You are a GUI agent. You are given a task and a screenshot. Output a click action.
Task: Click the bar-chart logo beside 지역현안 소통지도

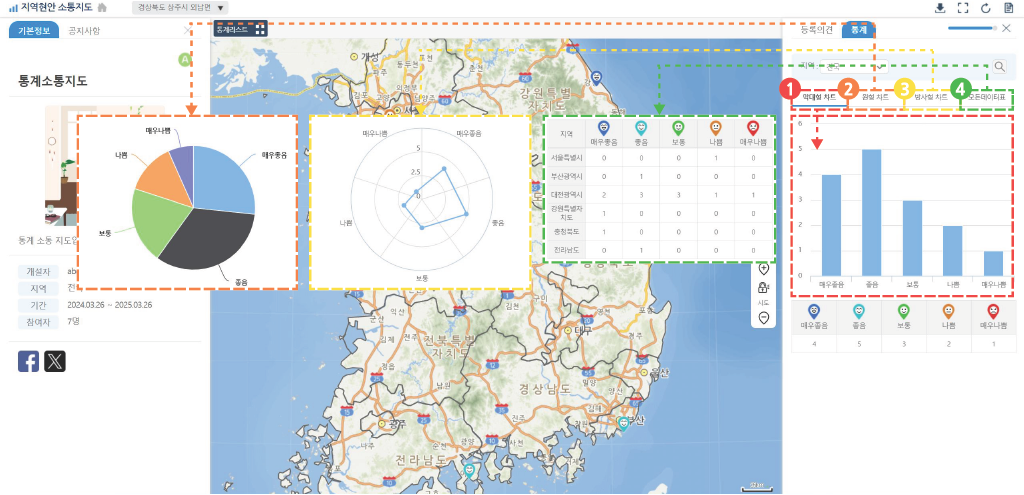[x=13, y=8]
